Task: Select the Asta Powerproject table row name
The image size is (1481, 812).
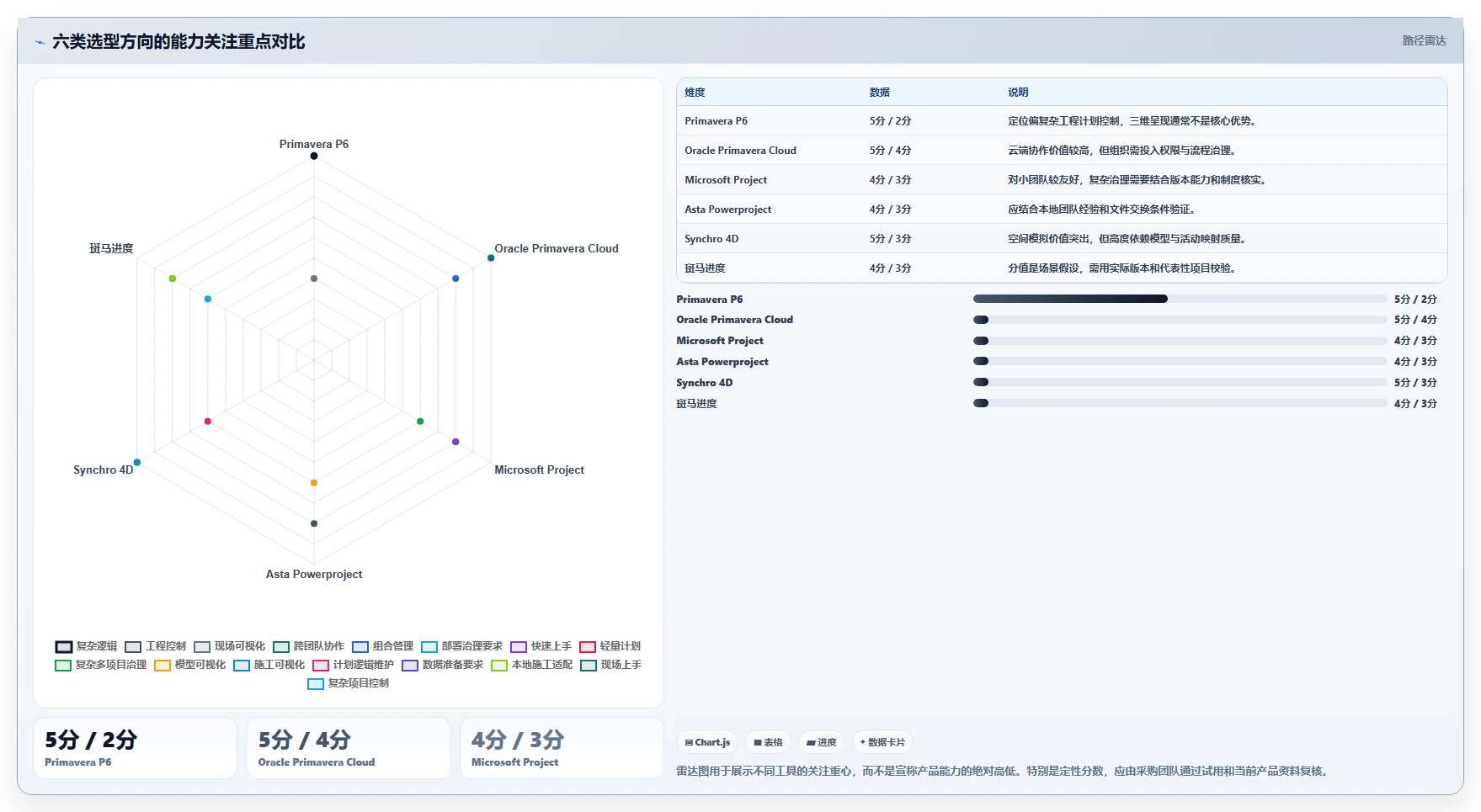Action: coord(727,210)
